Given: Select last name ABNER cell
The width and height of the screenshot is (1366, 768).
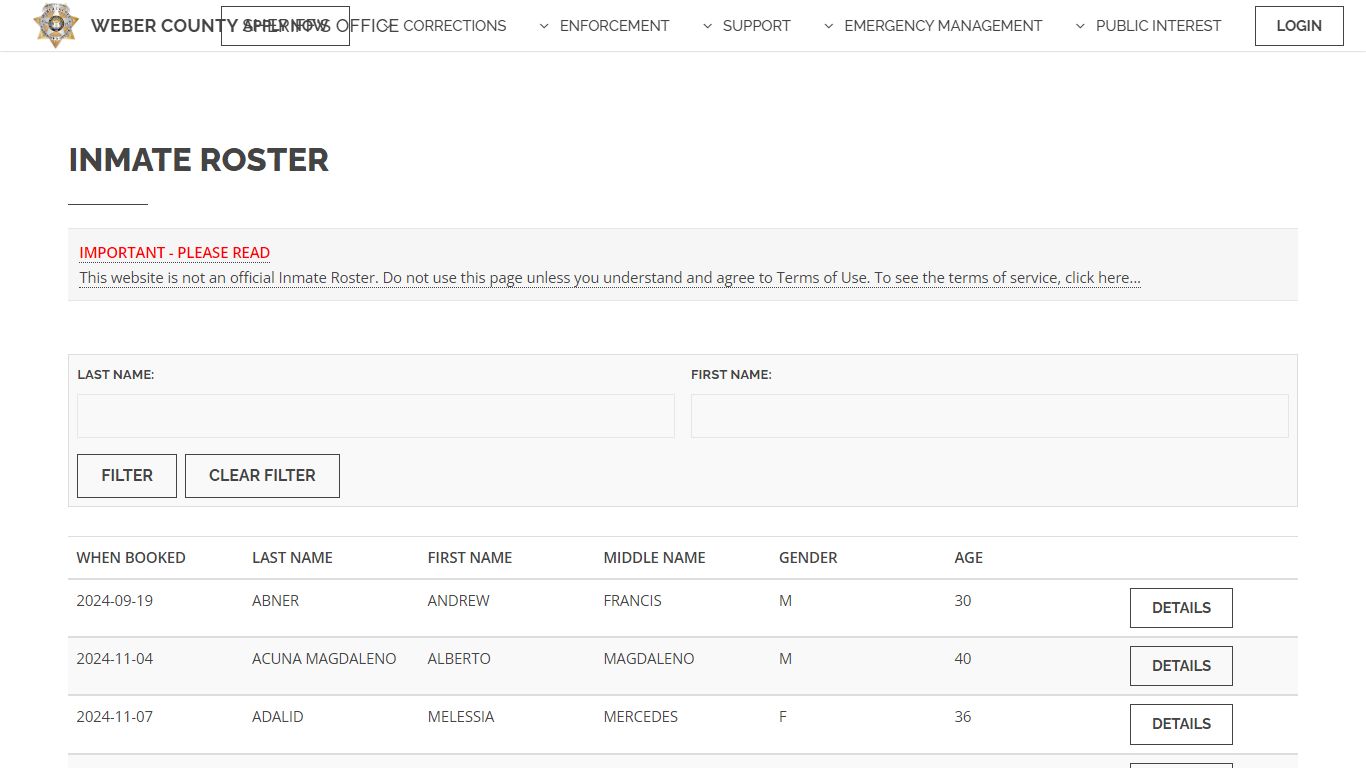Looking at the screenshot, I should tap(276, 601).
